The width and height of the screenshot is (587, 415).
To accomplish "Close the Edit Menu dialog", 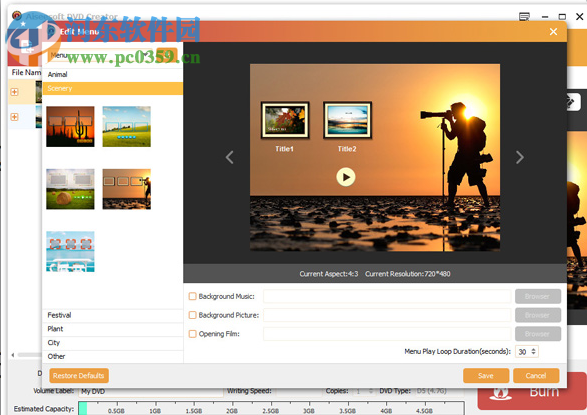I will click(553, 31).
